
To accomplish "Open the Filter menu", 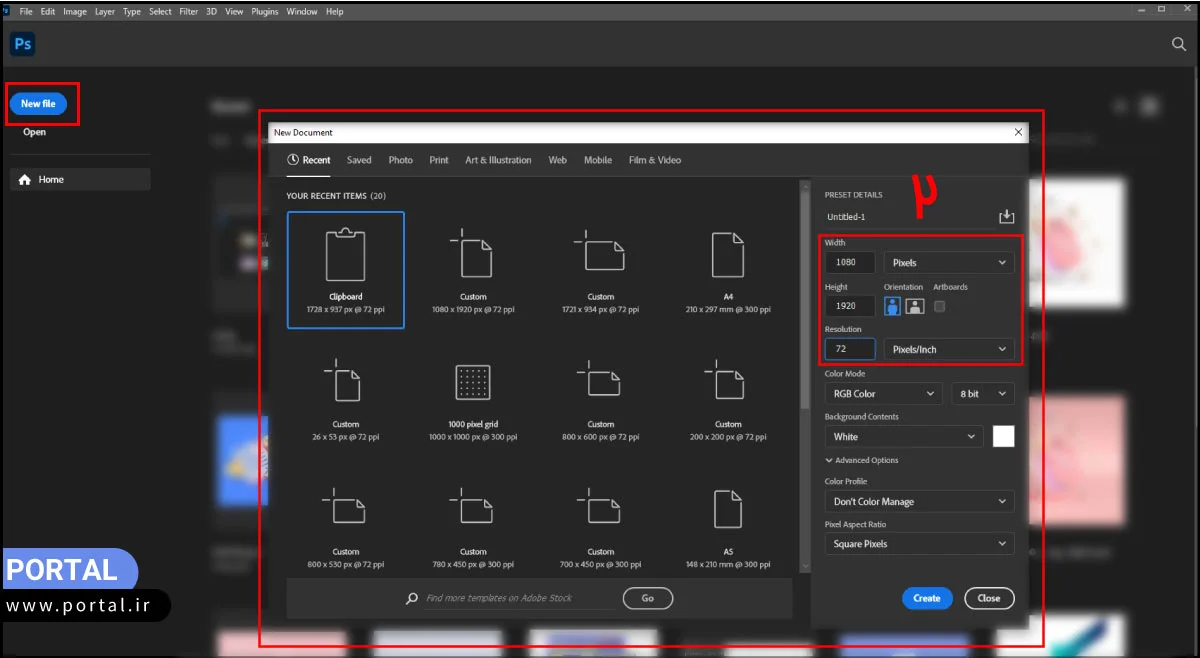I will coord(190,12).
